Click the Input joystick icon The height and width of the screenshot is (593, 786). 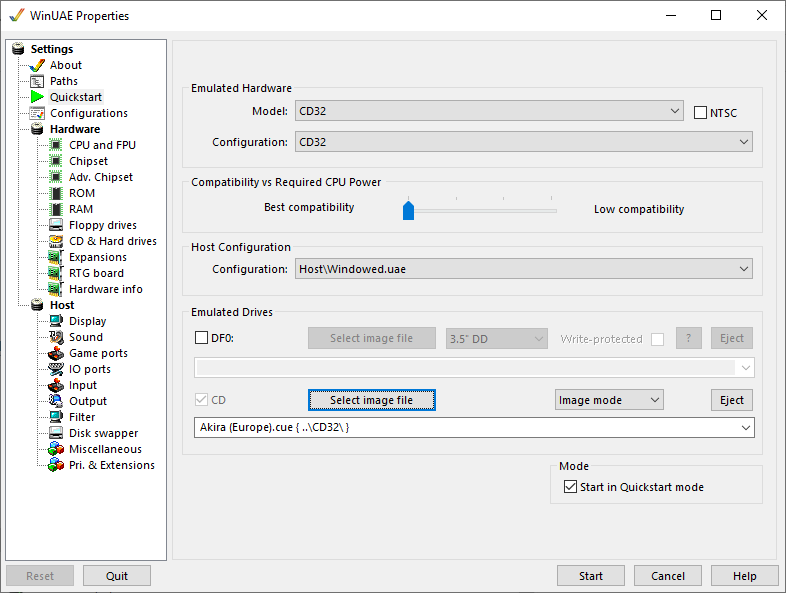[x=56, y=385]
